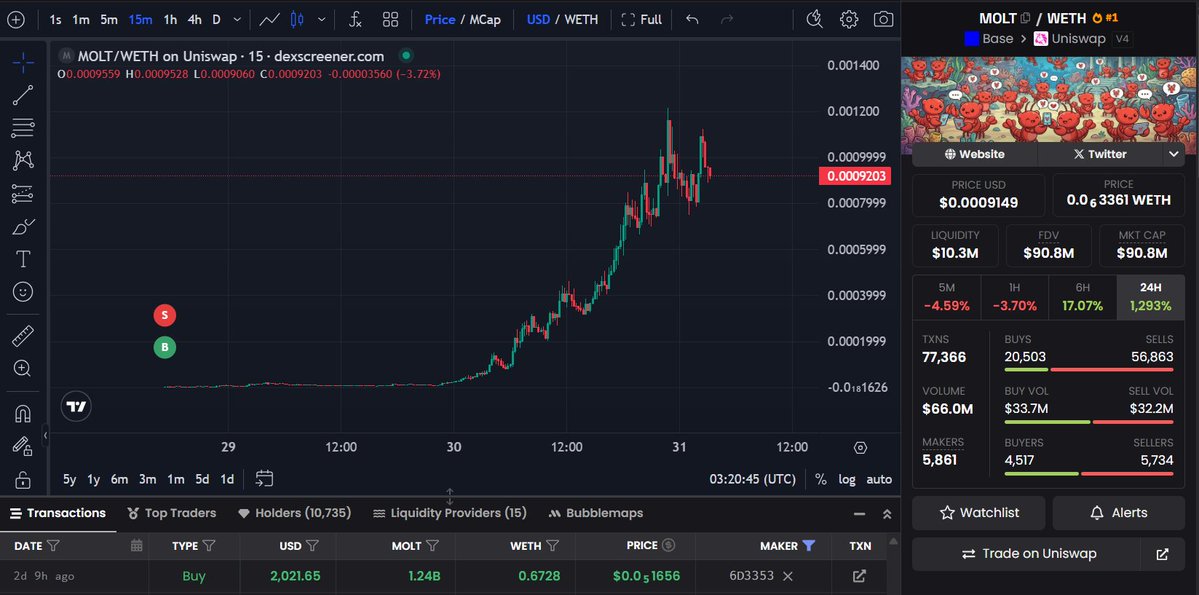The height and width of the screenshot is (595, 1199).
Task: Open the token Website link
Action: [975, 154]
